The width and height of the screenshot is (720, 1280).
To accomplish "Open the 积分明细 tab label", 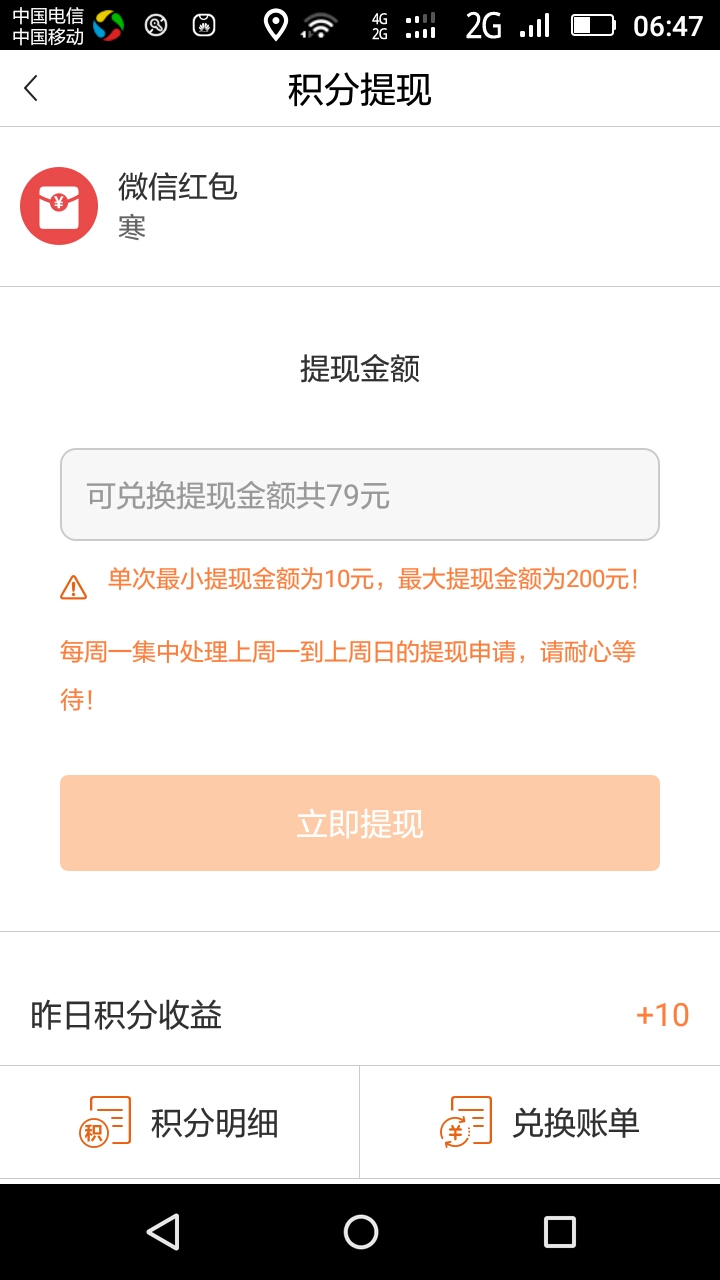I will [x=215, y=1123].
